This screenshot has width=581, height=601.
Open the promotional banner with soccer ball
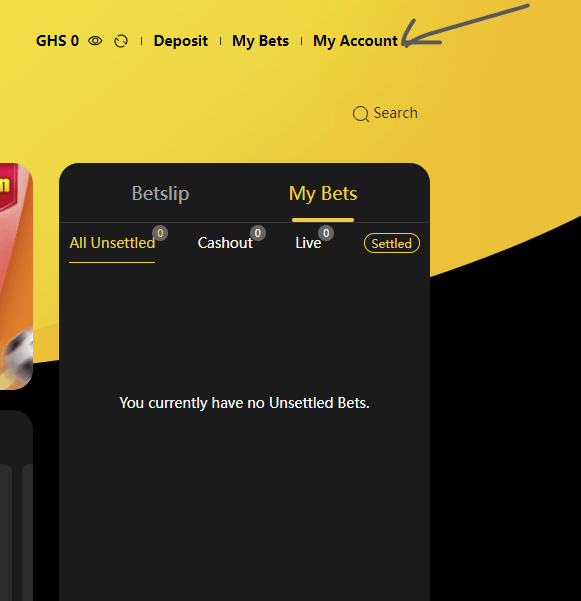point(16,276)
